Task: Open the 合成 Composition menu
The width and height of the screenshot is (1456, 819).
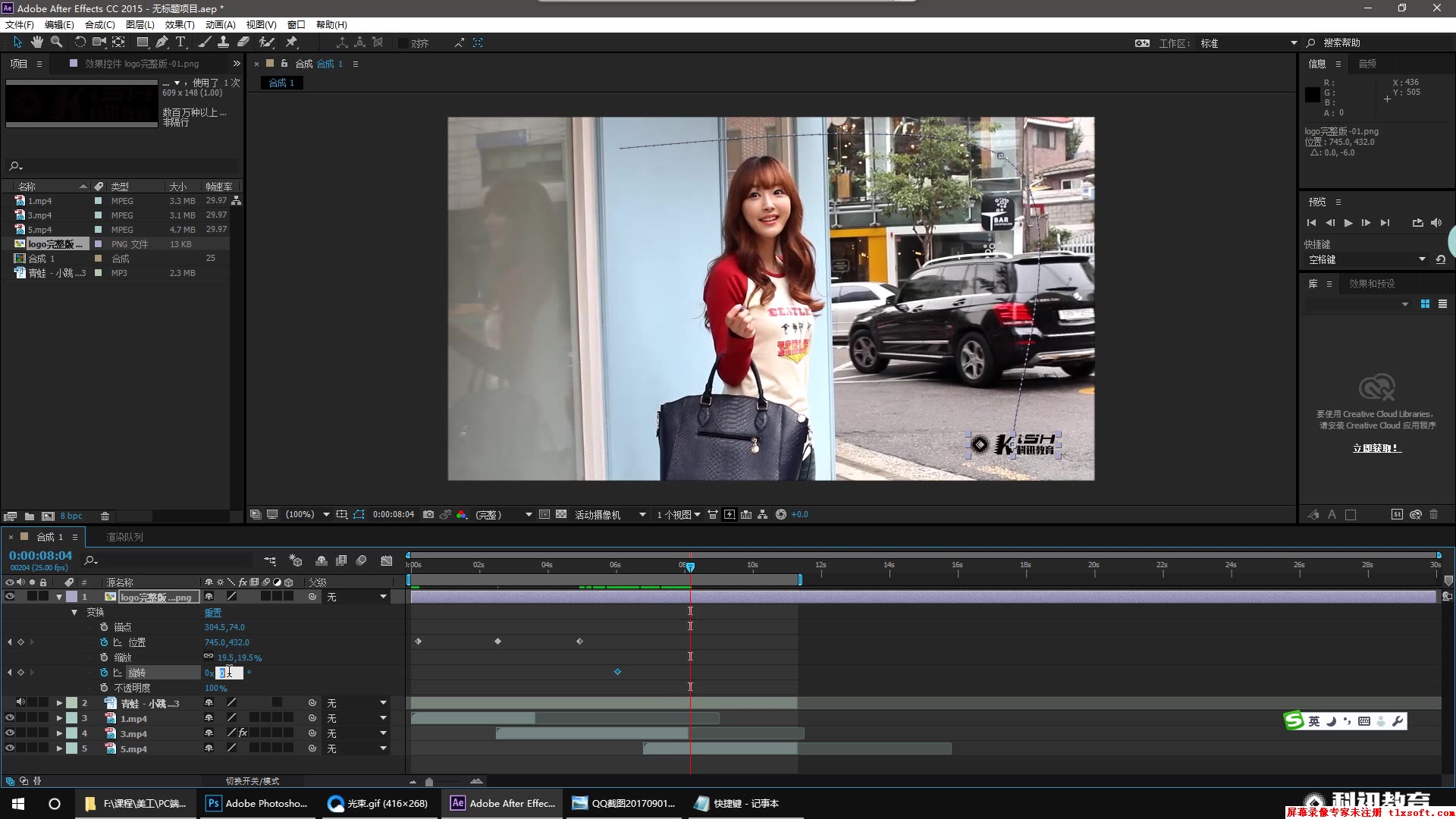Action: pos(100,24)
